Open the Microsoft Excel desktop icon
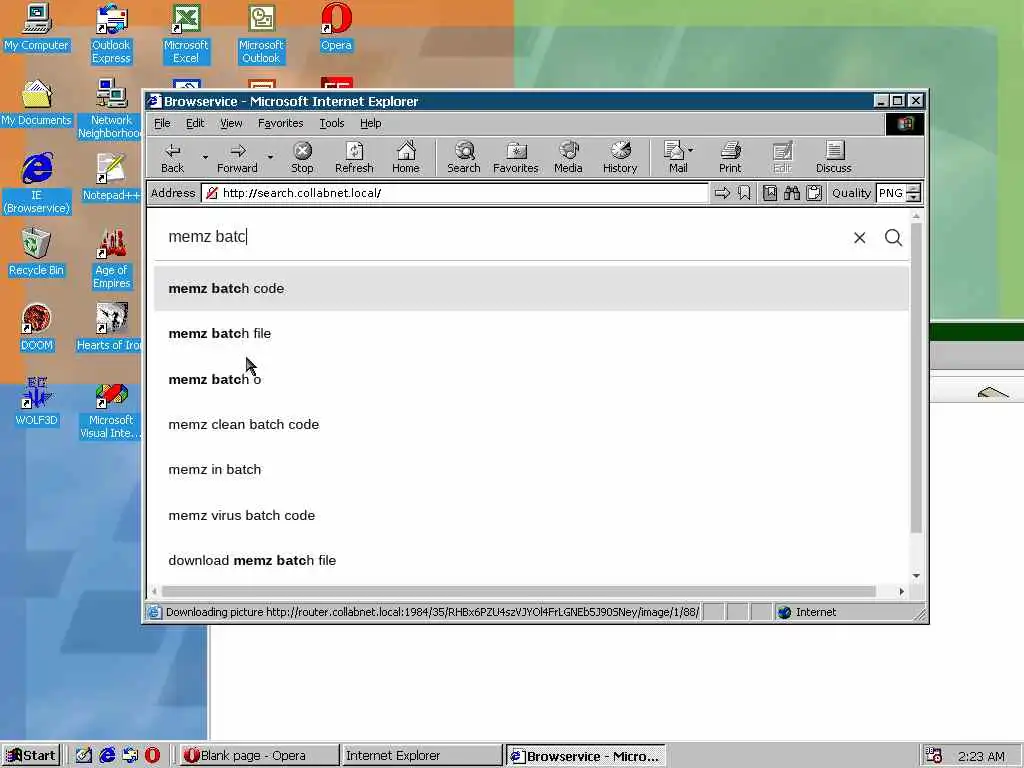This screenshot has height=768, width=1024. tap(186, 33)
